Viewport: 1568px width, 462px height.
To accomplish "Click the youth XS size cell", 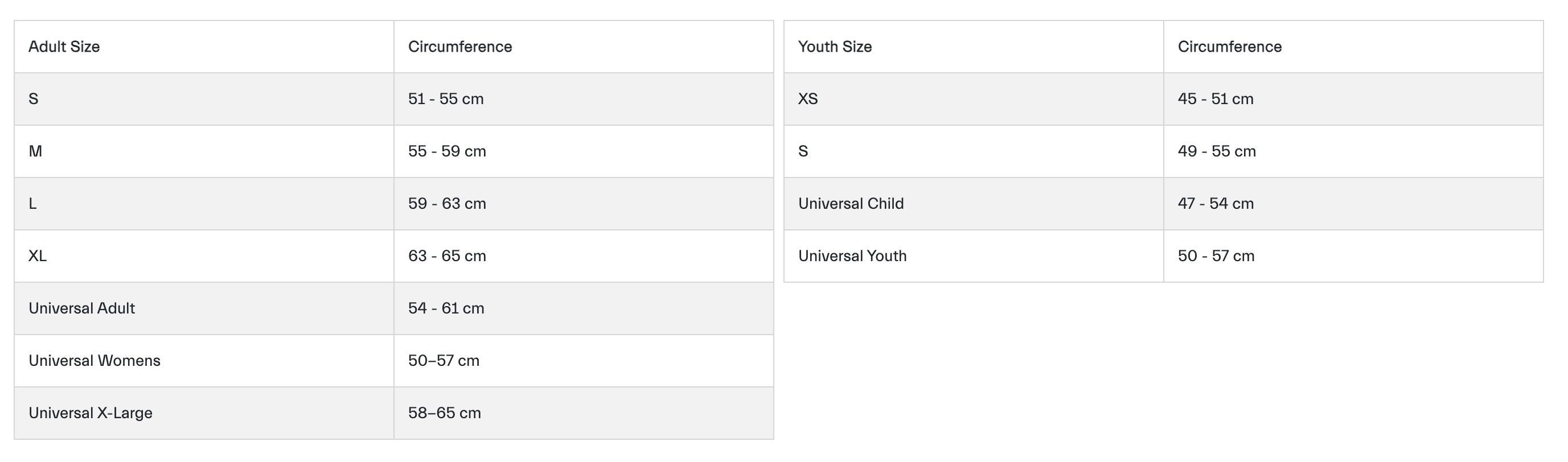I will (808, 99).
